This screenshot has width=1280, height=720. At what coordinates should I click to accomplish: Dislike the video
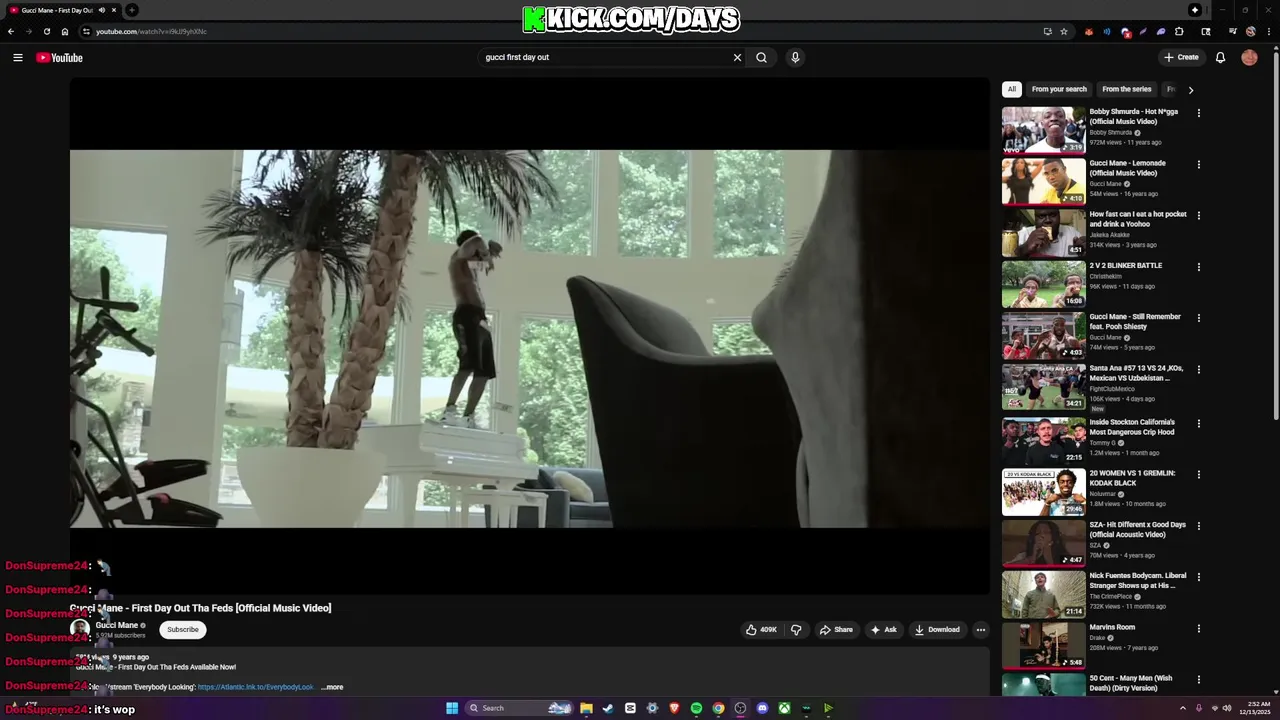click(796, 630)
